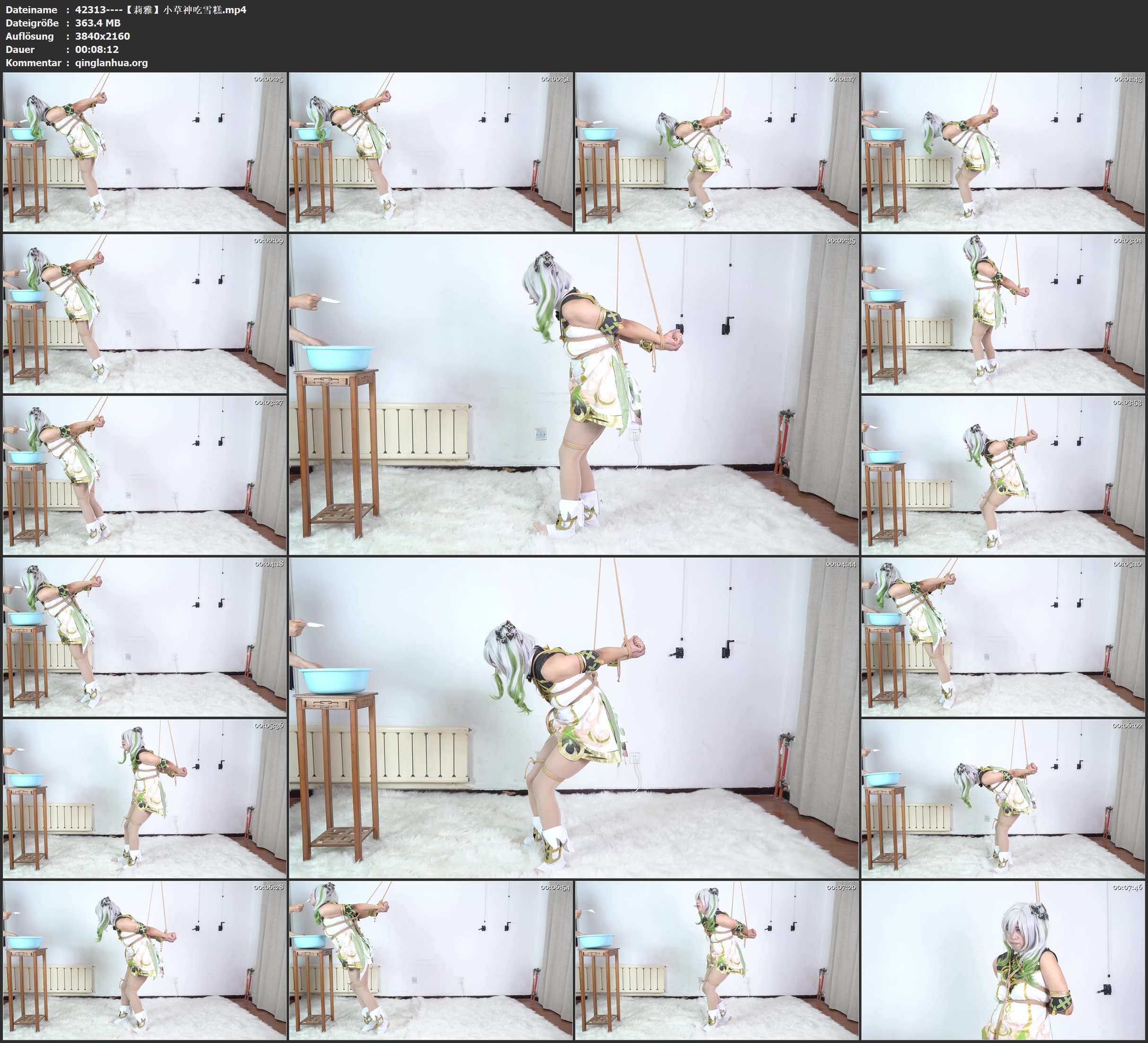Screen dimensions: 1148x1043
Task: Click the 00:03:01 thumbnail
Action: (x=1003, y=313)
